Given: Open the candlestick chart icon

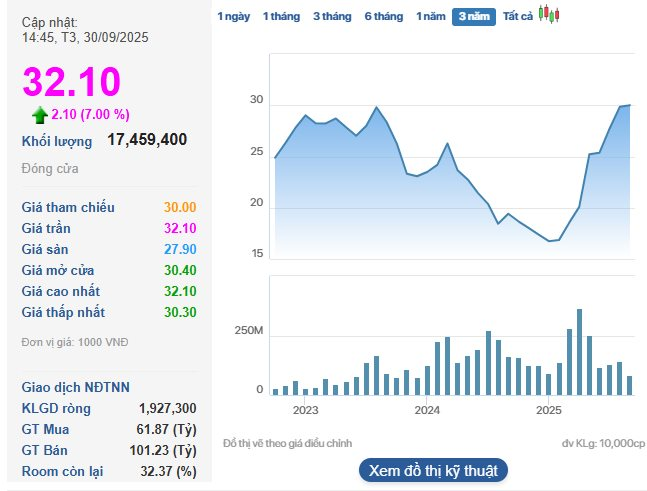Looking at the screenshot, I should pos(549,15).
